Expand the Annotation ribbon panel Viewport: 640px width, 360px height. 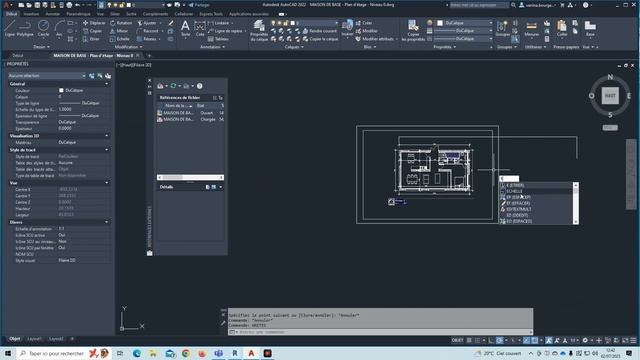click(212, 47)
